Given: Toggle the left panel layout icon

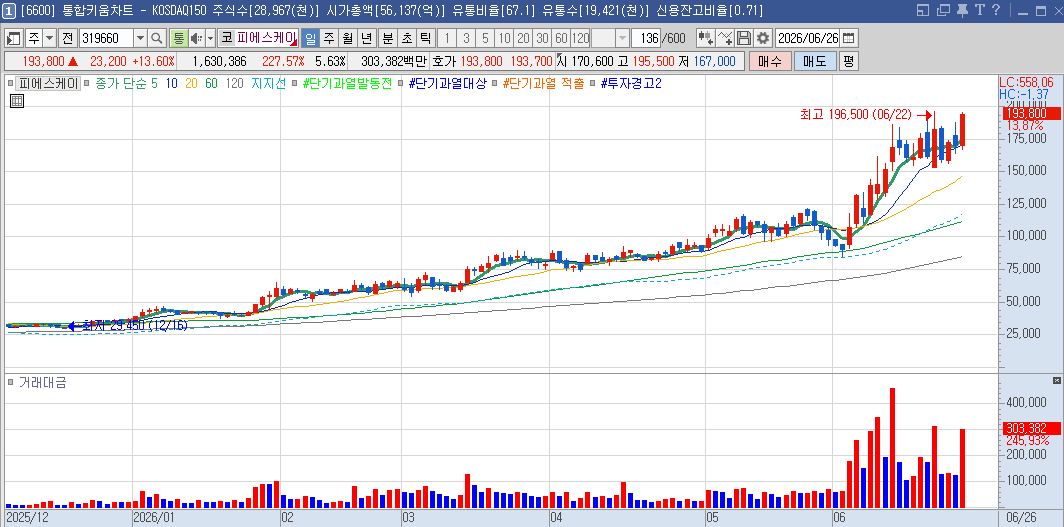Looking at the screenshot, I should pyautogui.click(x=14, y=38).
